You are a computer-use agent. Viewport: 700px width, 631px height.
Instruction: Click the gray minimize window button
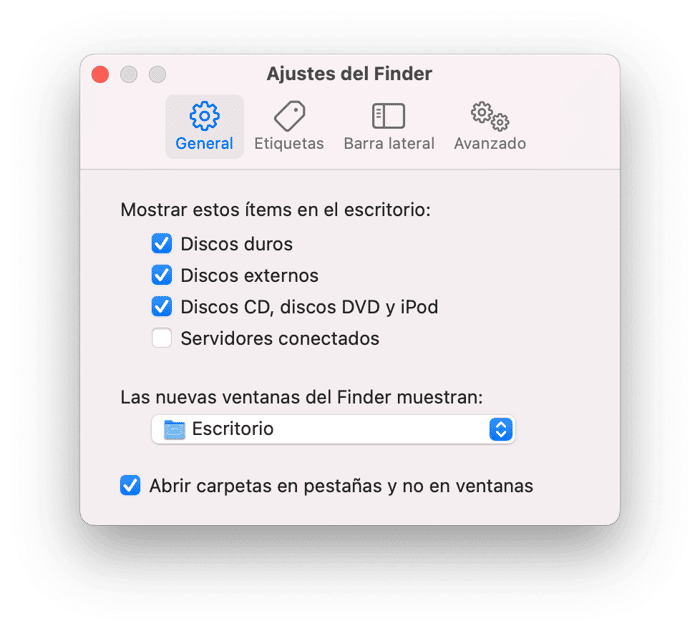(129, 74)
